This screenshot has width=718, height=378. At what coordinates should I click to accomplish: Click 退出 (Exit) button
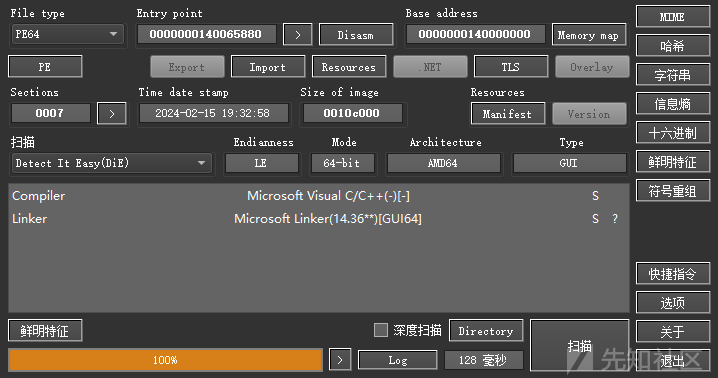[673, 361]
